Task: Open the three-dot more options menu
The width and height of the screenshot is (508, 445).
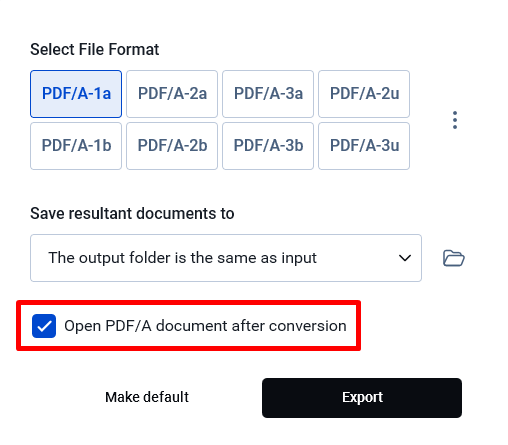Action: (455, 120)
